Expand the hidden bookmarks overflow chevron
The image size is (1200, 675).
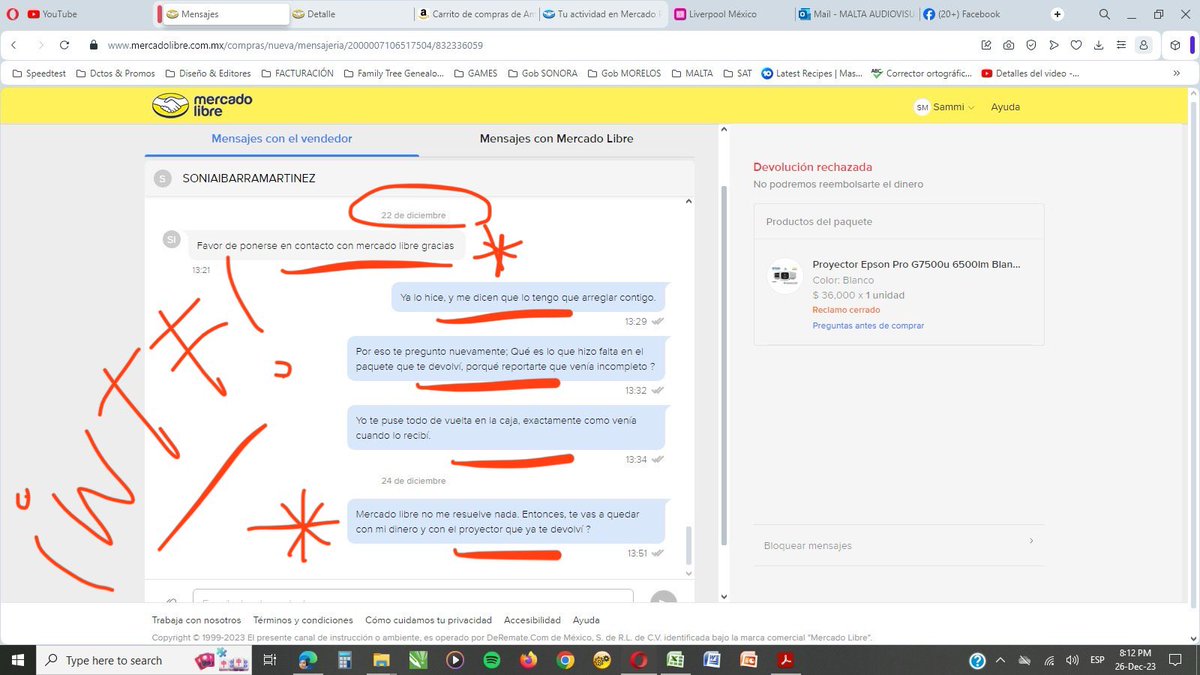pyautogui.click(x=1179, y=72)
